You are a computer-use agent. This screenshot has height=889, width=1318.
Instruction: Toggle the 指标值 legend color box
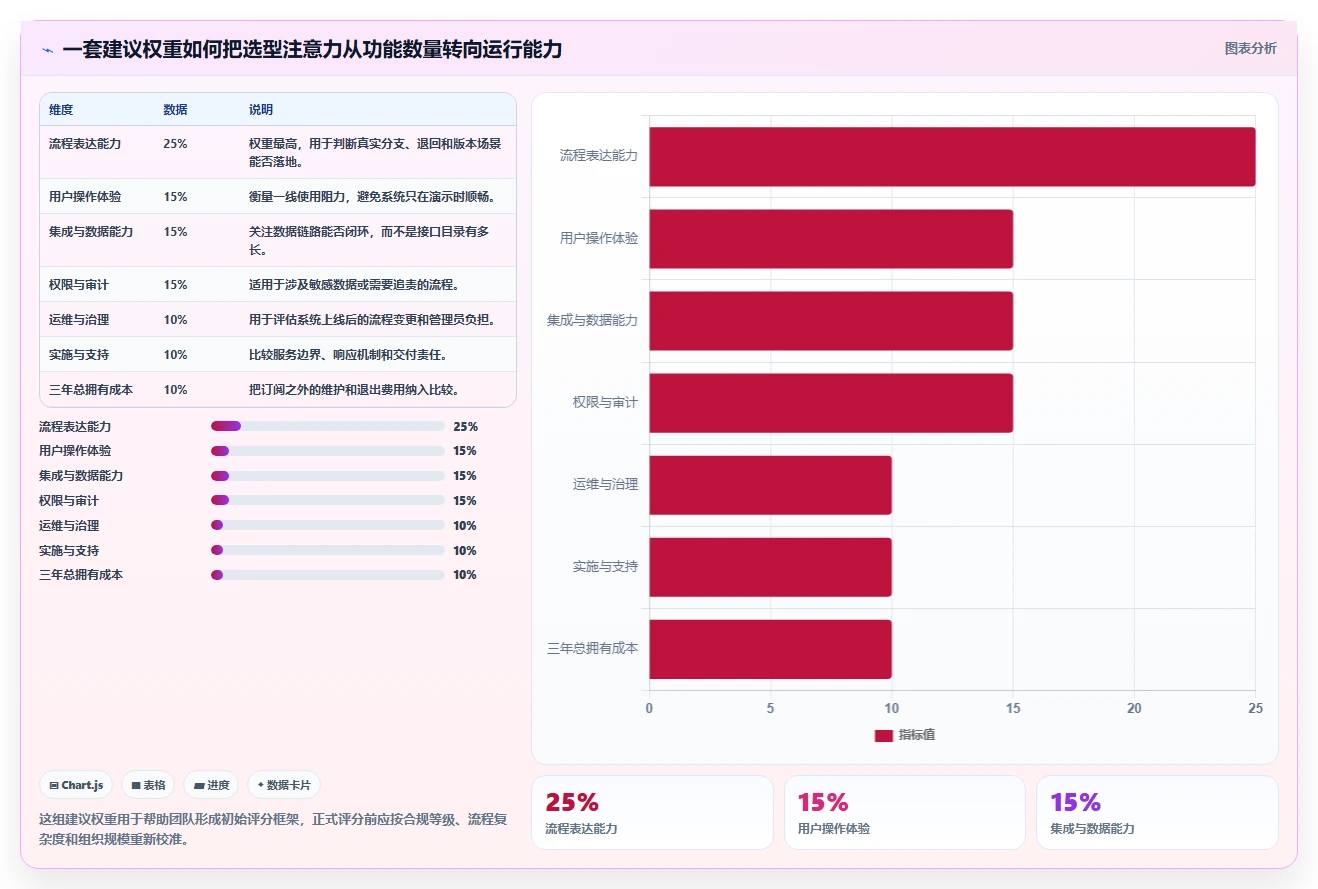pos(883,736)
